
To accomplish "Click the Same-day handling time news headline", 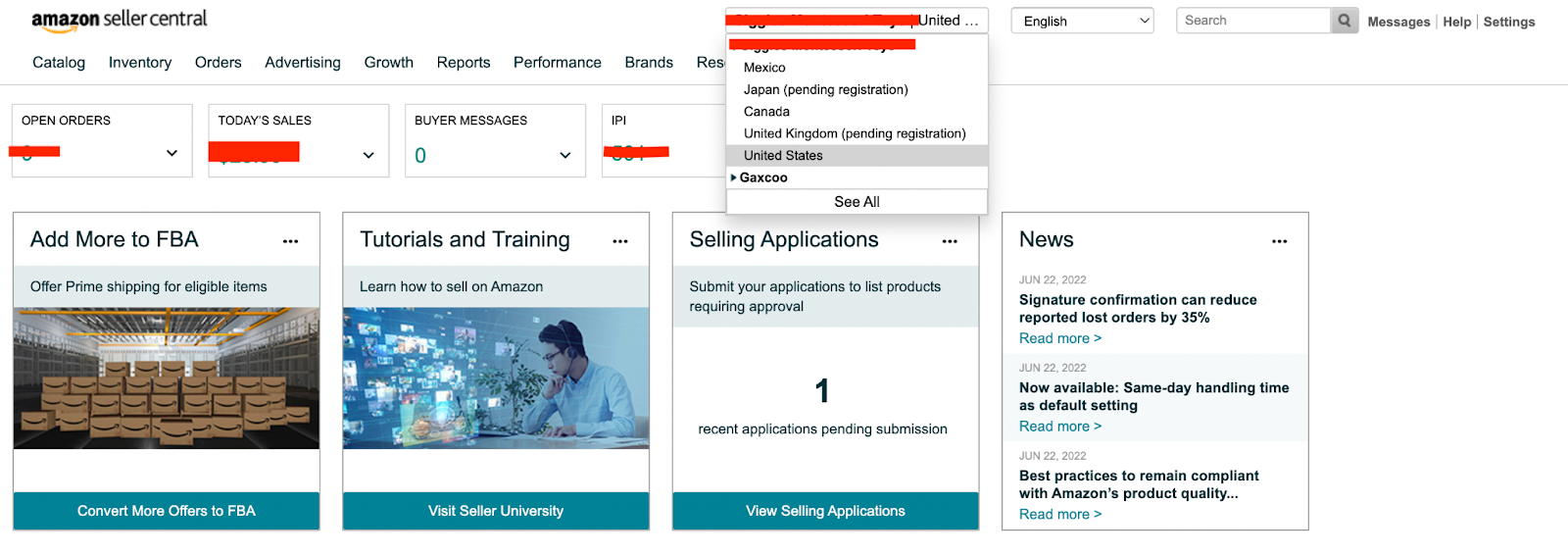I will coord(1154,397).
